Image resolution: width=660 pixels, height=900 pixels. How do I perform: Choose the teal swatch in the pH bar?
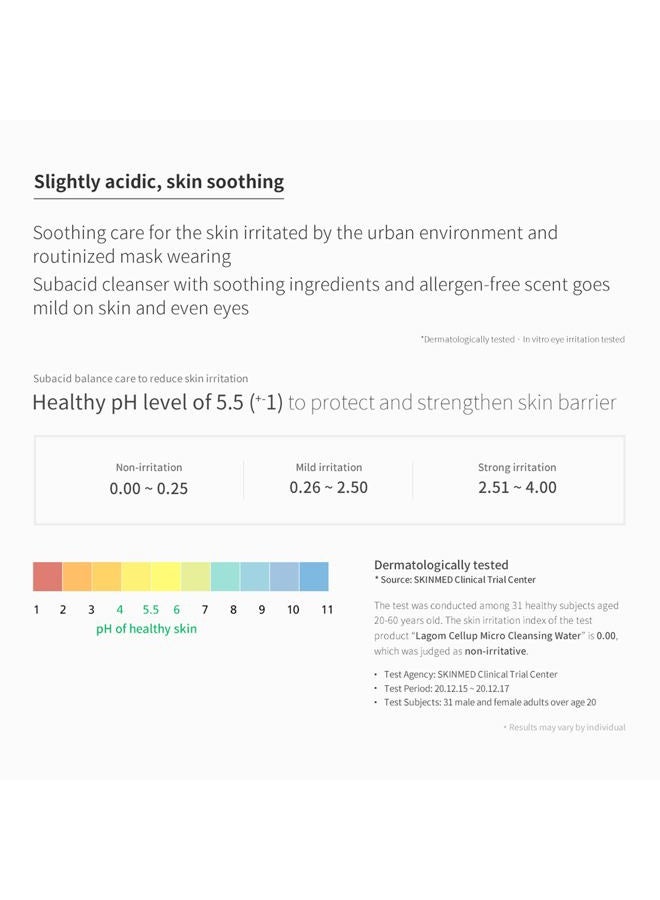225,577
